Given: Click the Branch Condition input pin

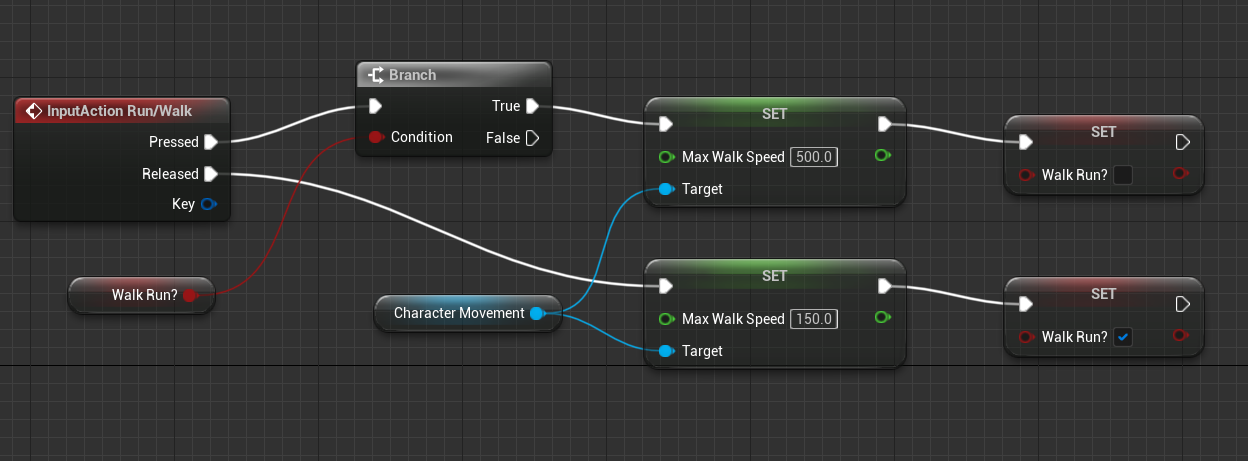Looking at the screenshot, I should click(376, 137).
